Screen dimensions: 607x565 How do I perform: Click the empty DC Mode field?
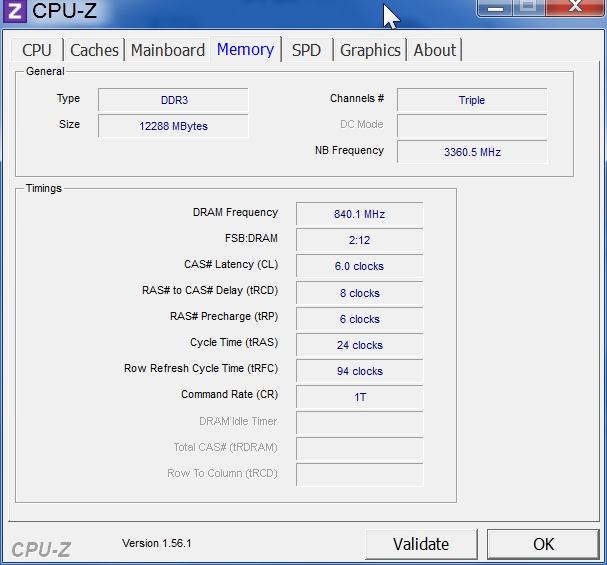(x=472, y=126)
